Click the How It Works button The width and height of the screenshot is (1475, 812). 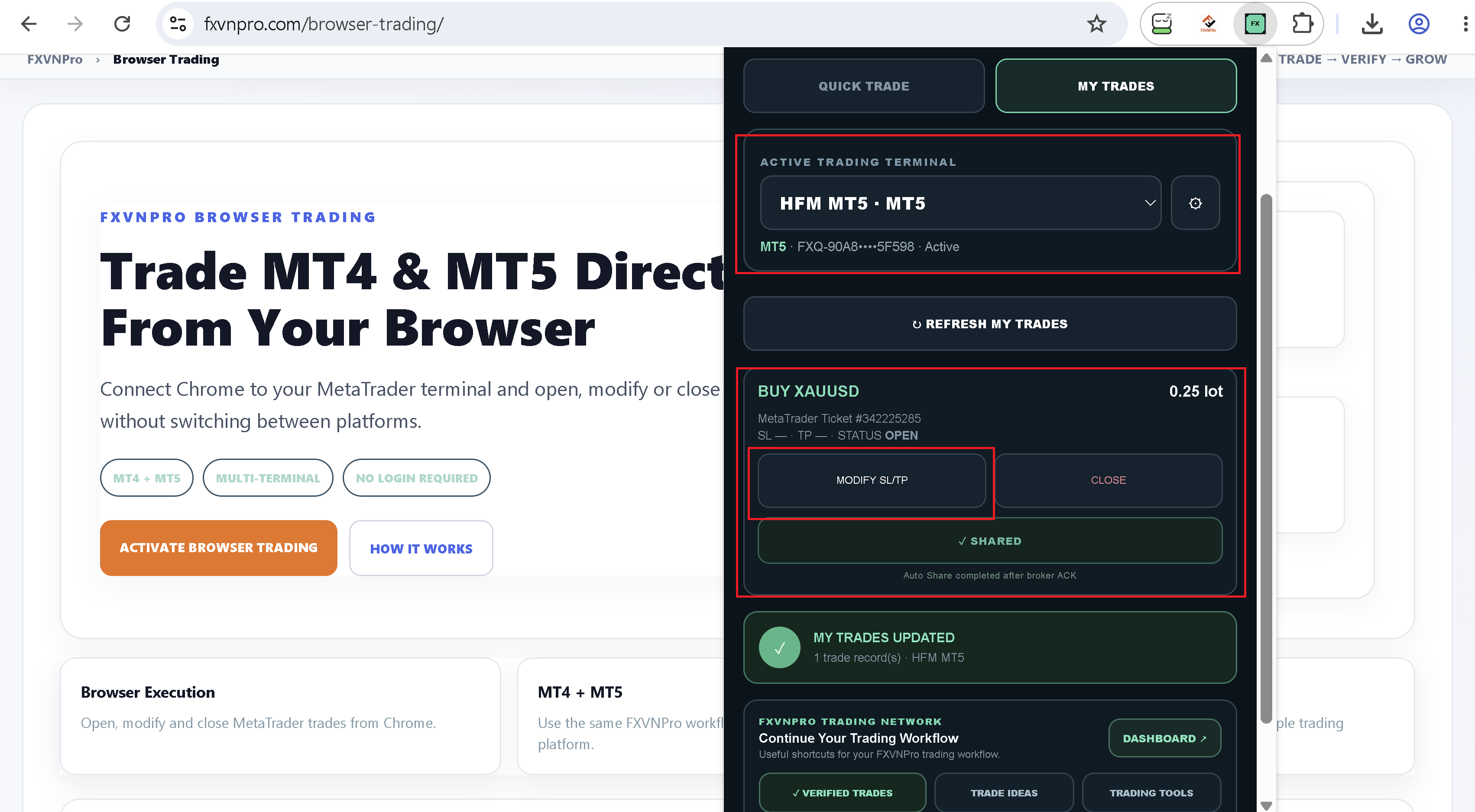point(421,548)
